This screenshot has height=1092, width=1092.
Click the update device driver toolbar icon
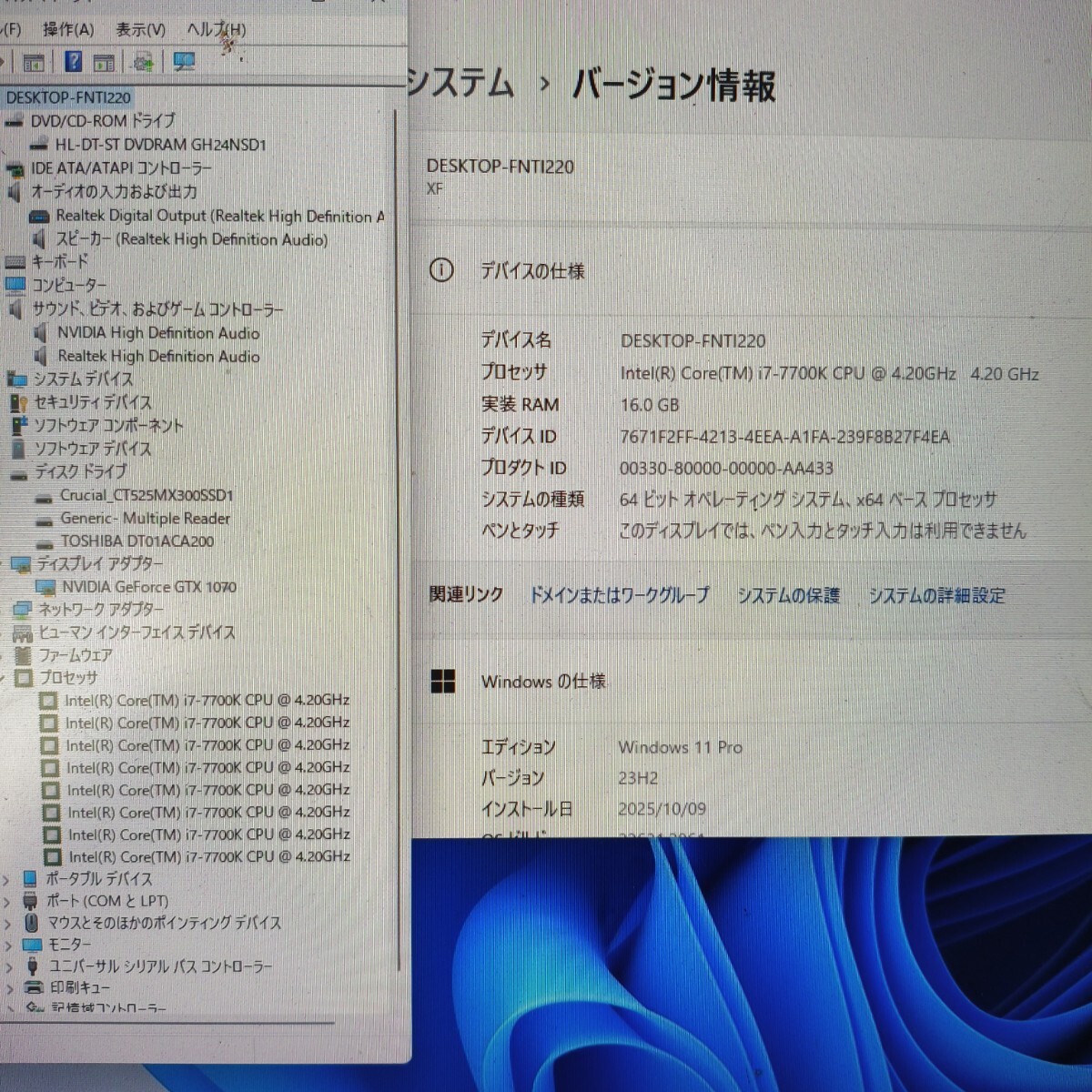click(143, 62)
